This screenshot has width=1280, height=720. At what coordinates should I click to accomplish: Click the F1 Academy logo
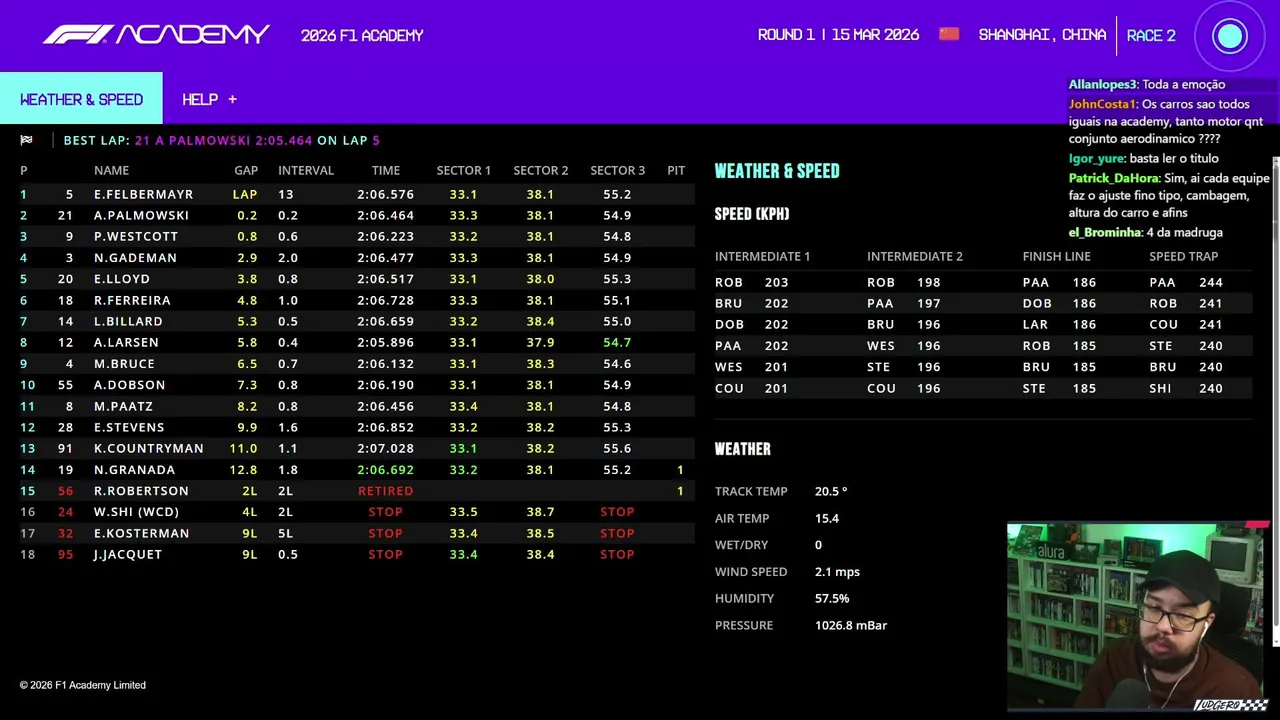pyautogui.click(x=156, y=35)
